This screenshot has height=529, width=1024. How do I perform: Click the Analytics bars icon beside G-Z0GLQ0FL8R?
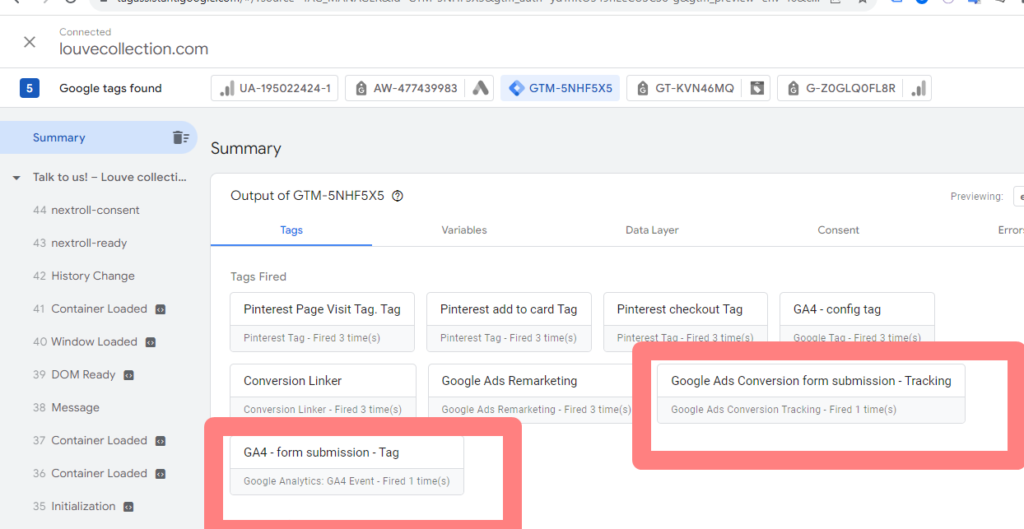tap(918, 88)
